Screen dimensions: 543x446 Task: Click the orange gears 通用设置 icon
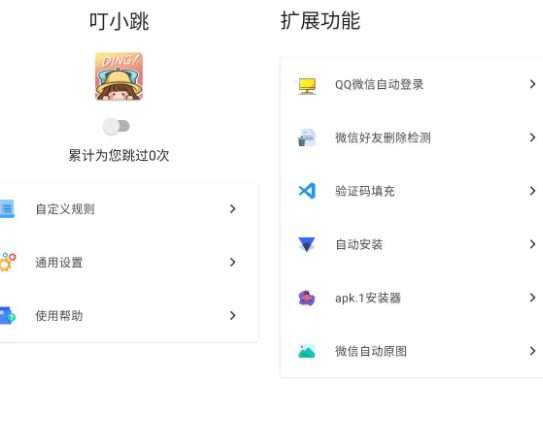click(x=8, y=262)
